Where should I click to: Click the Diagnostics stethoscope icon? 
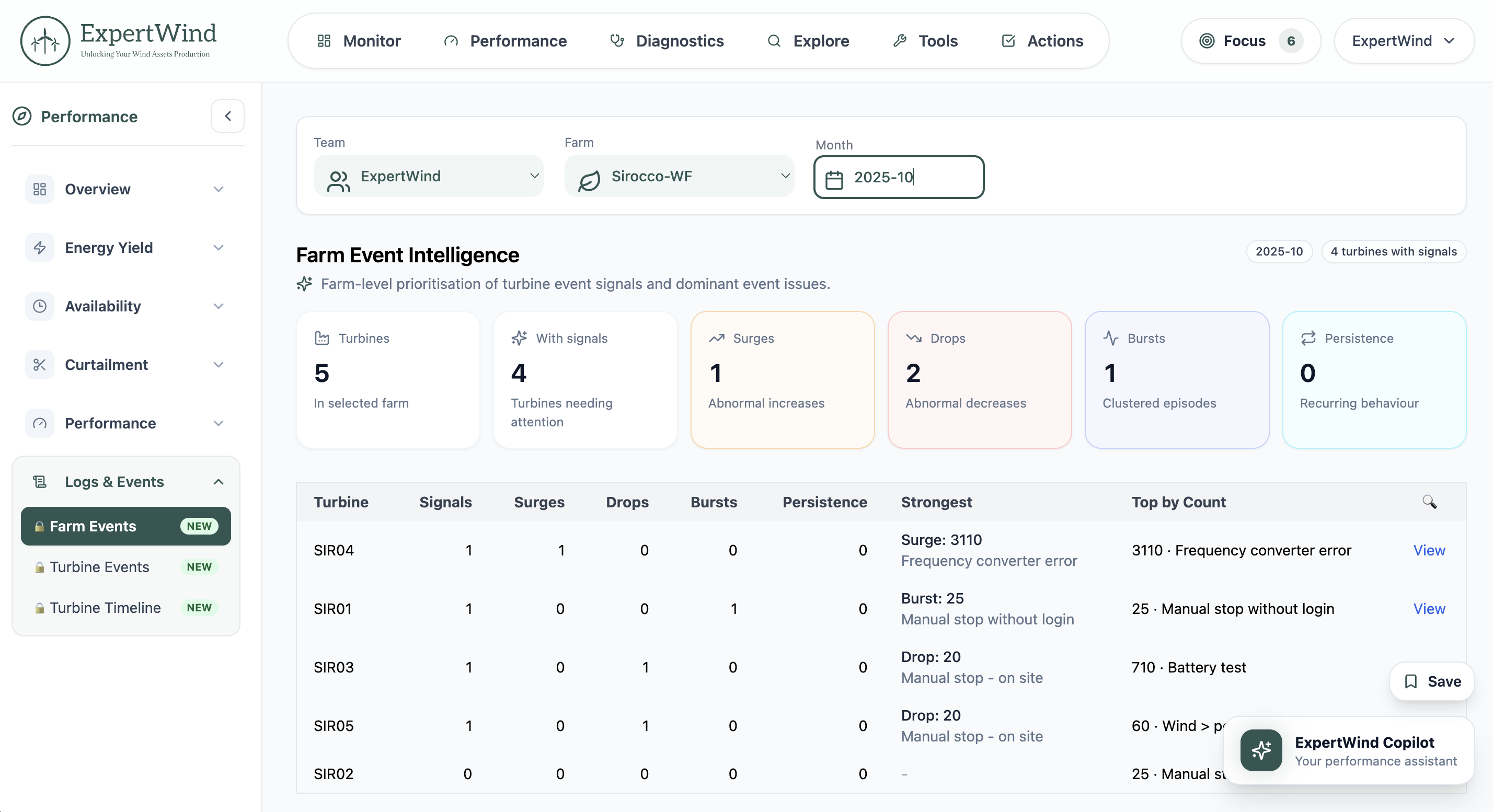[617, 41]
